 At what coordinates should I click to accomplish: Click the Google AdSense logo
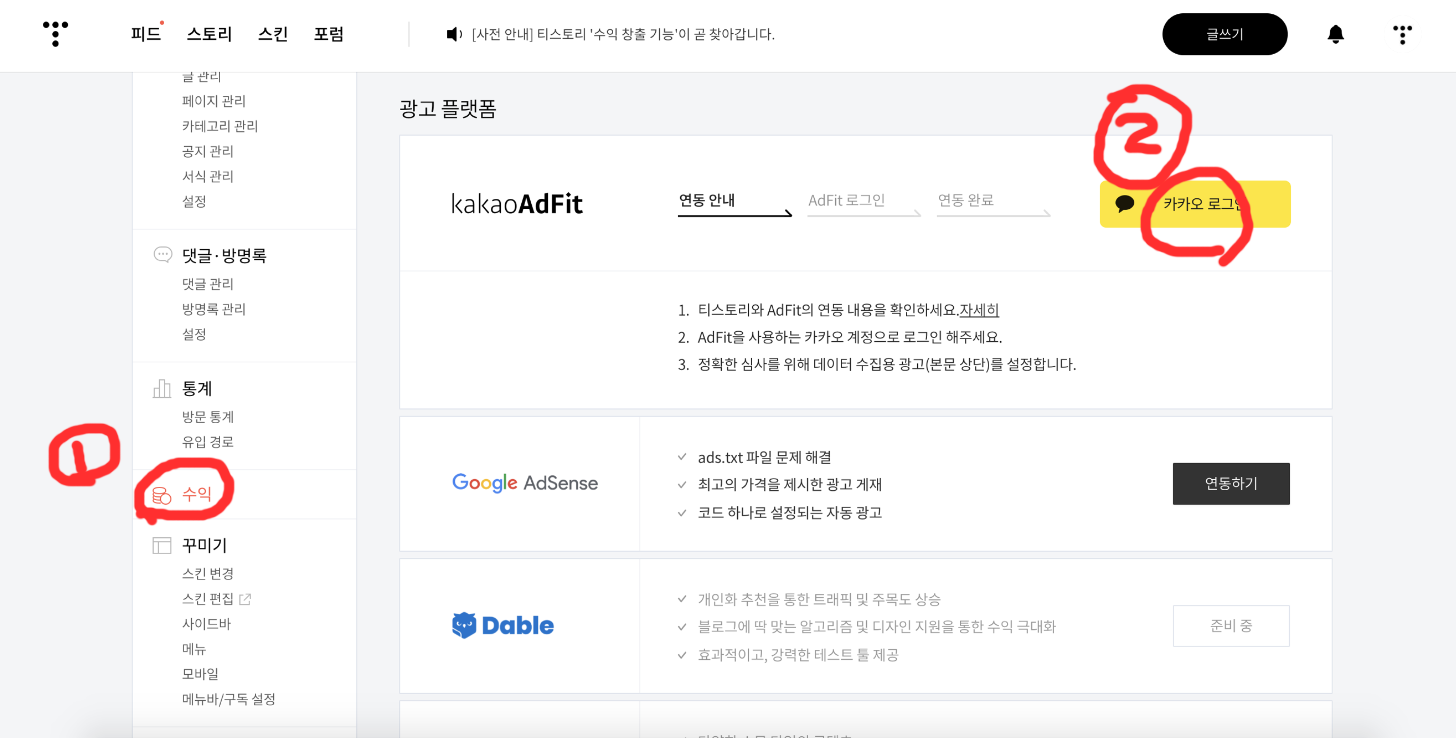[x=525, y=483]
